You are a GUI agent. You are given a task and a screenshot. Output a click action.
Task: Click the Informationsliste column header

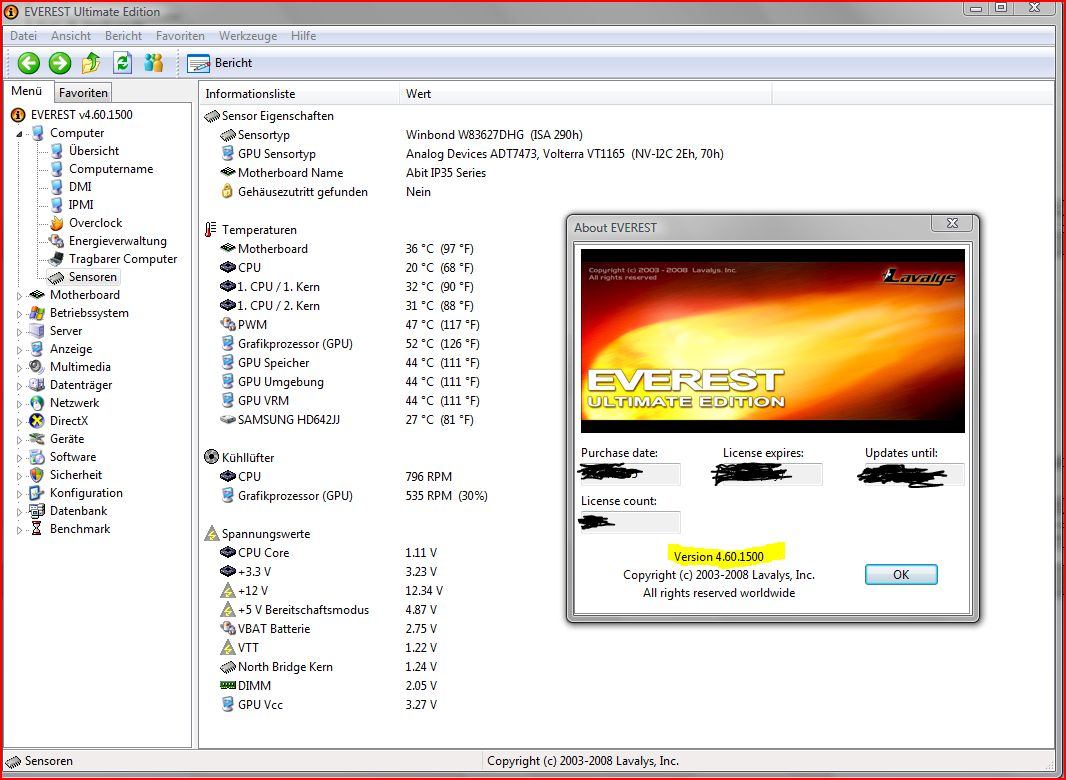pyautogui.click(x=299, y=94)
